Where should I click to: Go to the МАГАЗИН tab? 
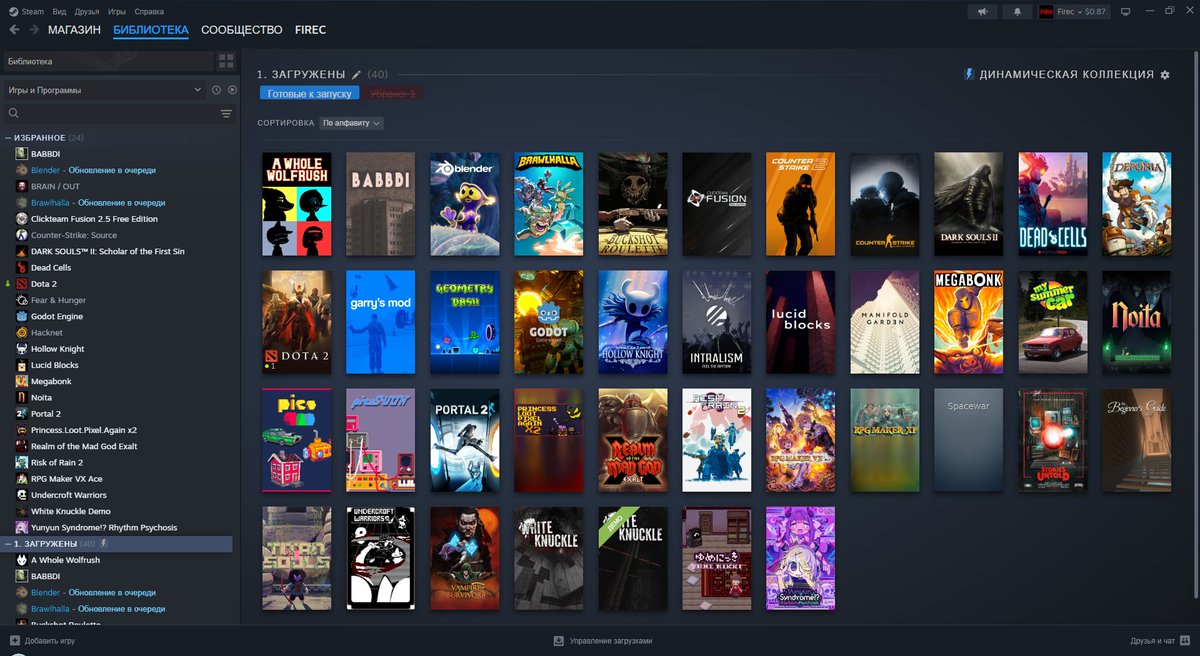tap(74, 30)
